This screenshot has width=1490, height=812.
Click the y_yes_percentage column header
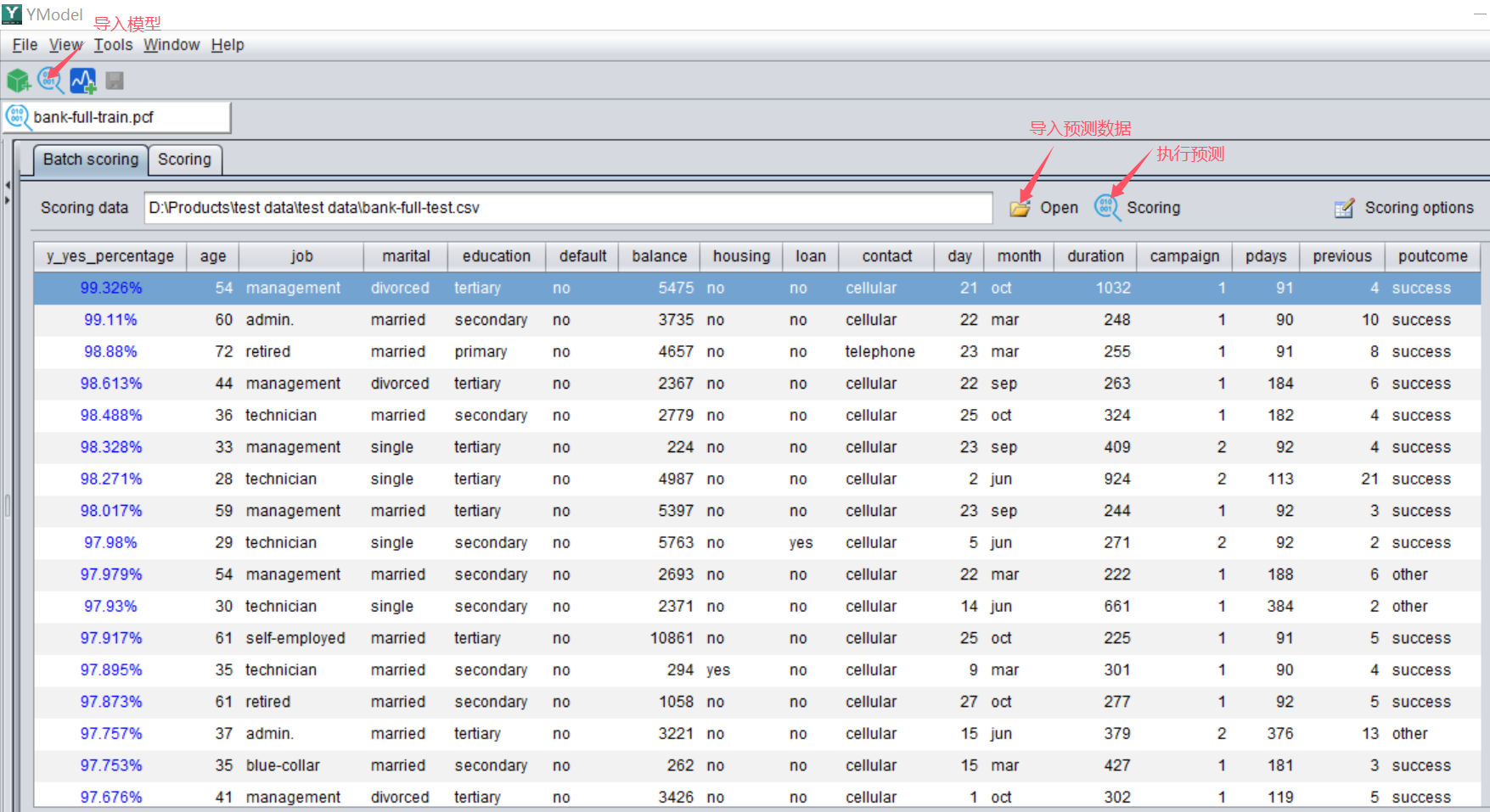click(x=110, y=256)
